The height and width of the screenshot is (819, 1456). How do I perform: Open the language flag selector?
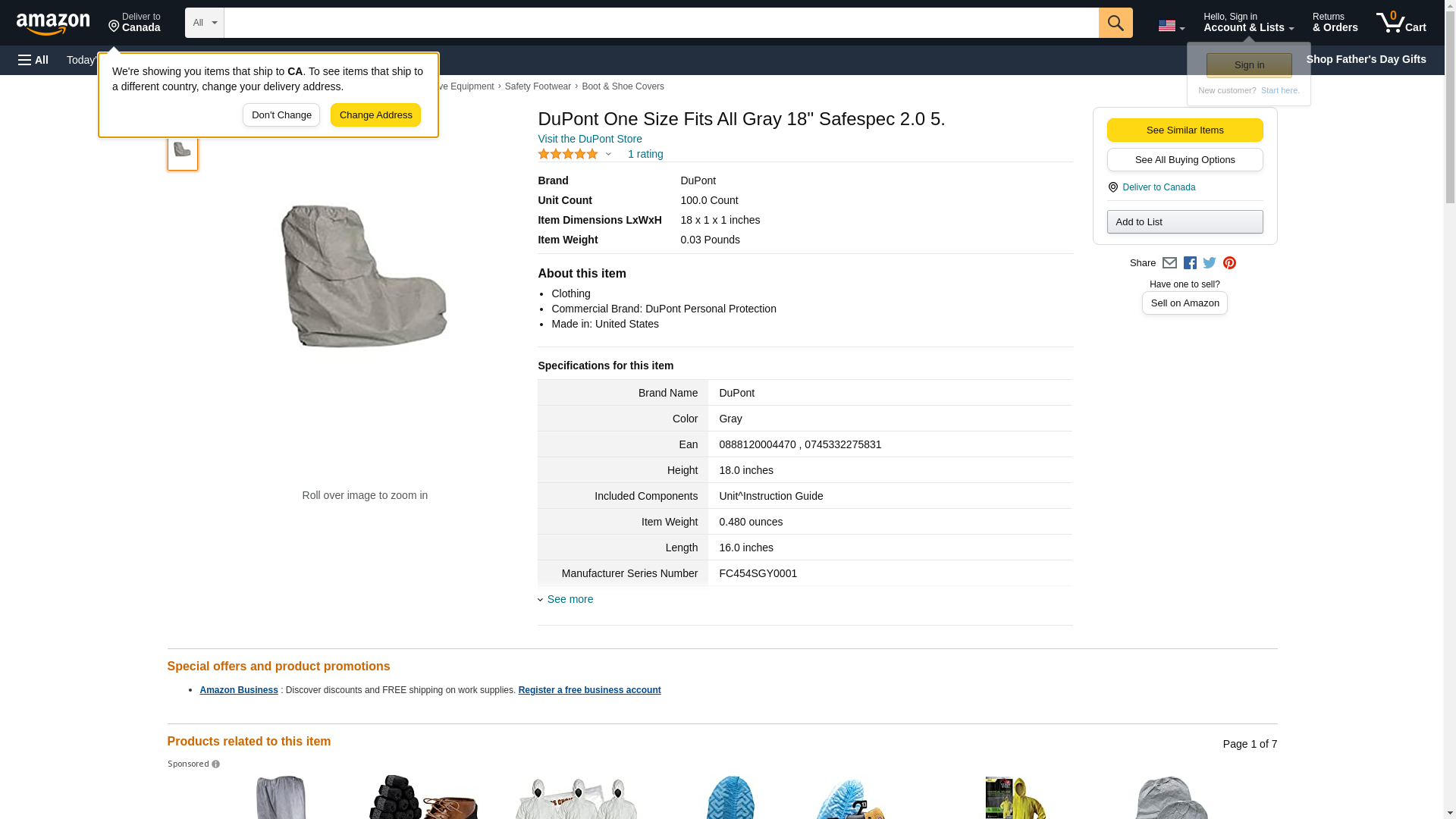tap(1170, 27)
